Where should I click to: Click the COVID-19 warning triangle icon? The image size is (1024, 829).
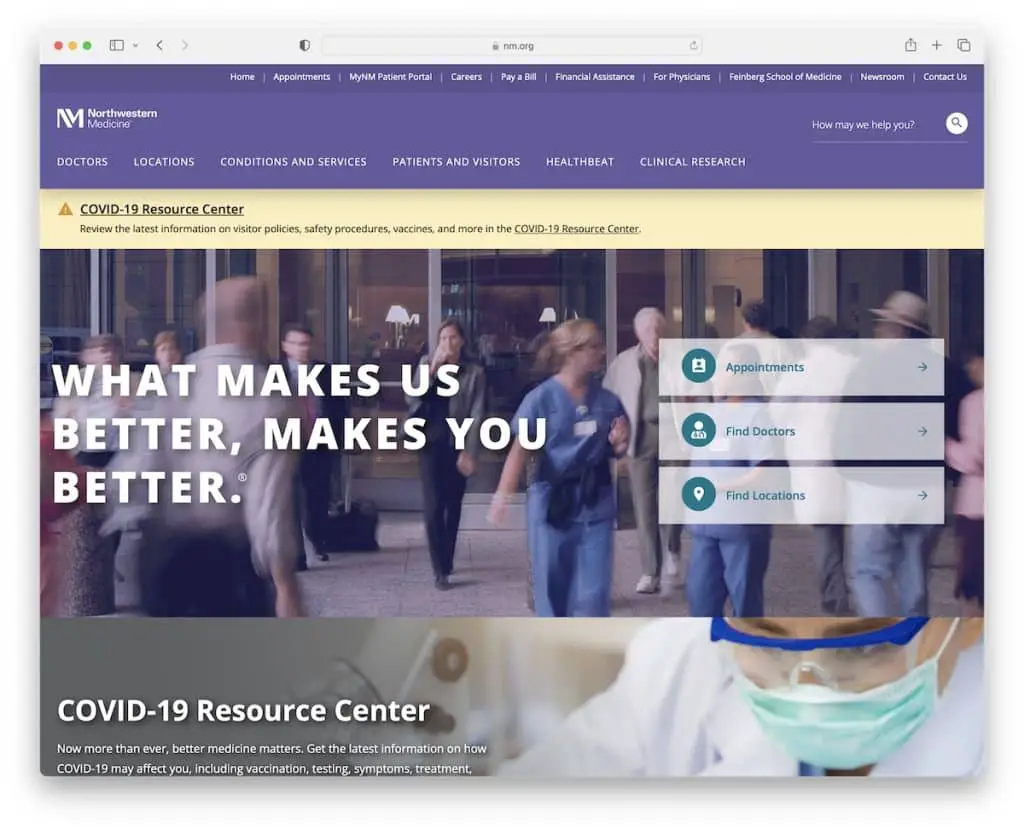65,209
